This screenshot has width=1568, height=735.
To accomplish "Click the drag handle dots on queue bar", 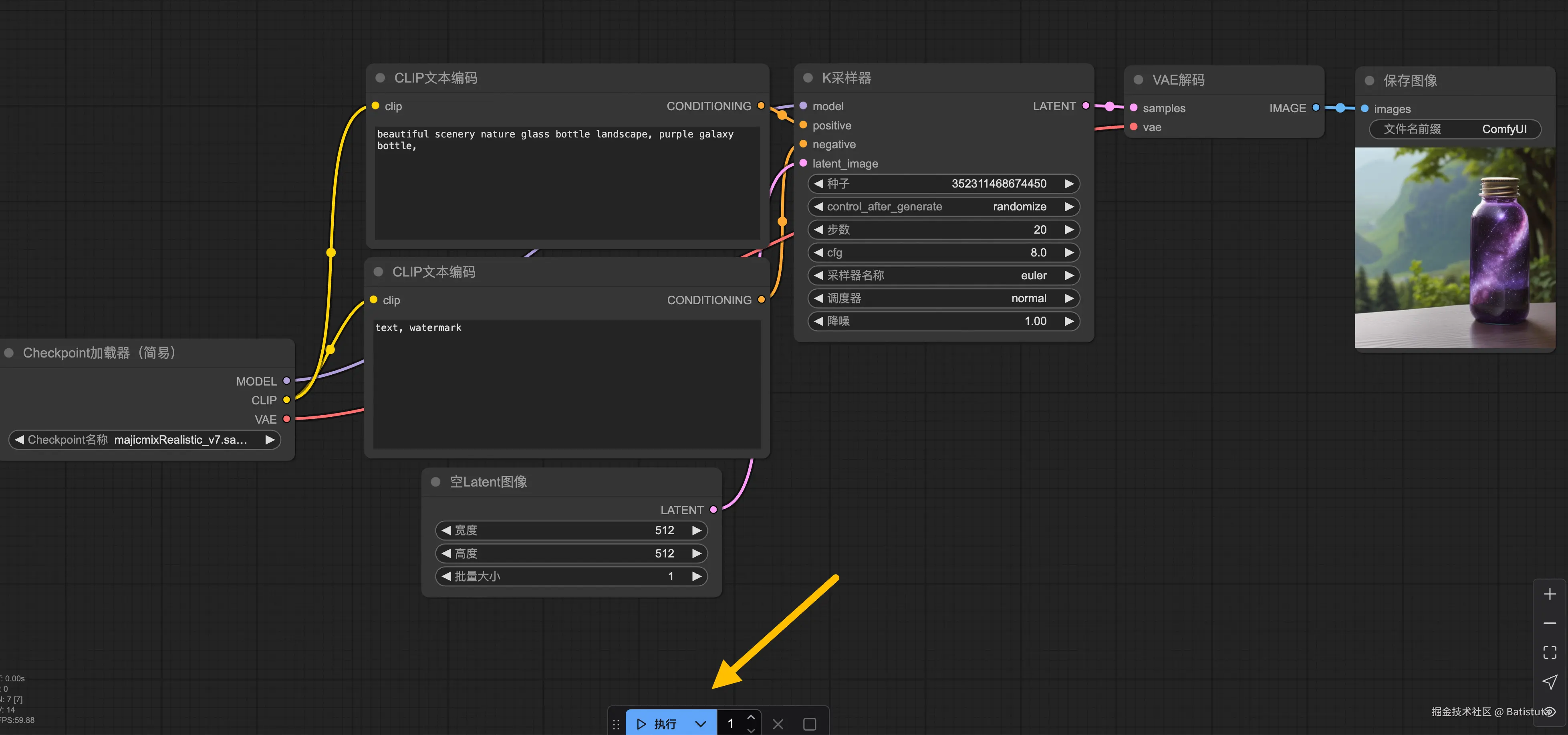I will pyautogui.click(x=615, y=724).
